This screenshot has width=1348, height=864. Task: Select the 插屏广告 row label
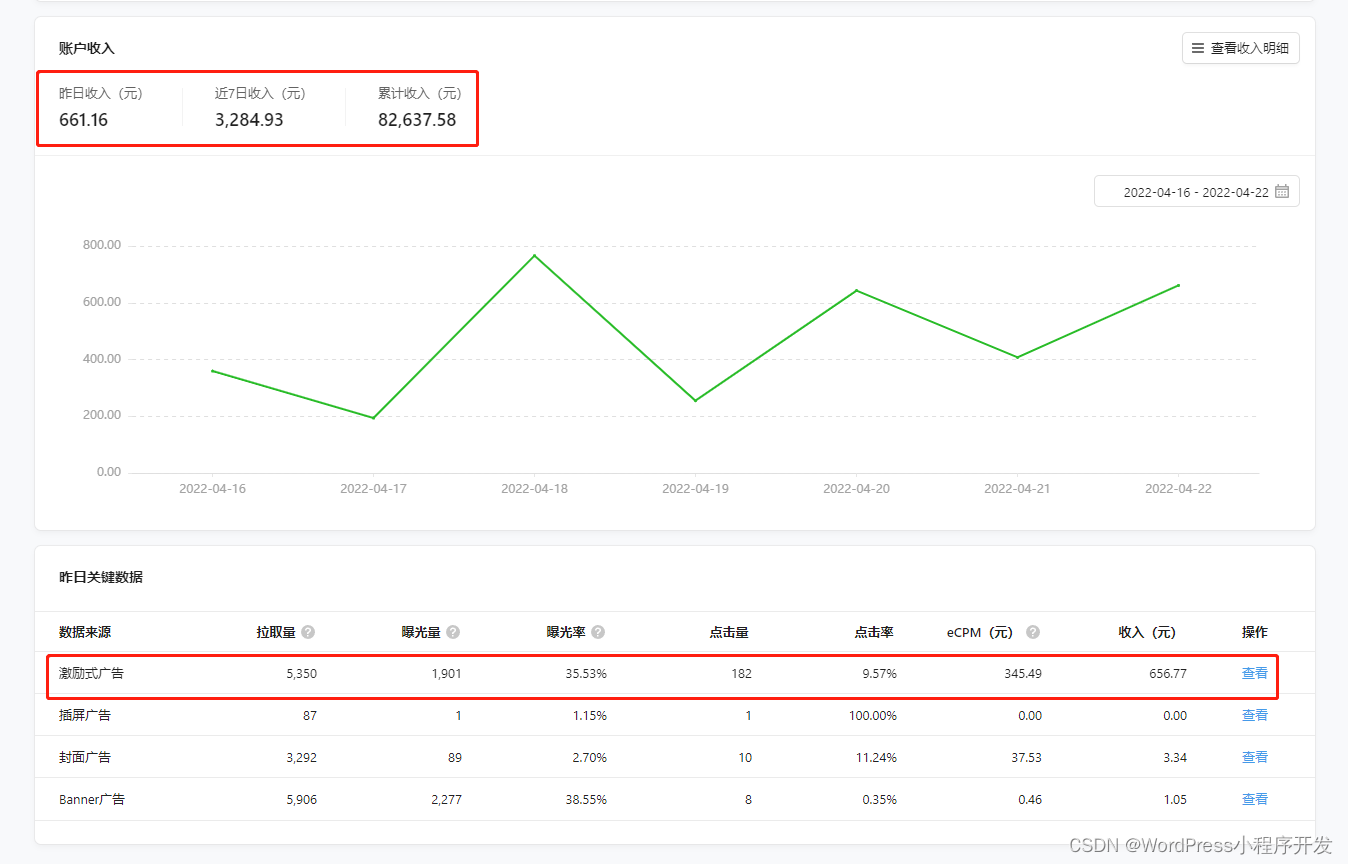click(x=85, y=716)
